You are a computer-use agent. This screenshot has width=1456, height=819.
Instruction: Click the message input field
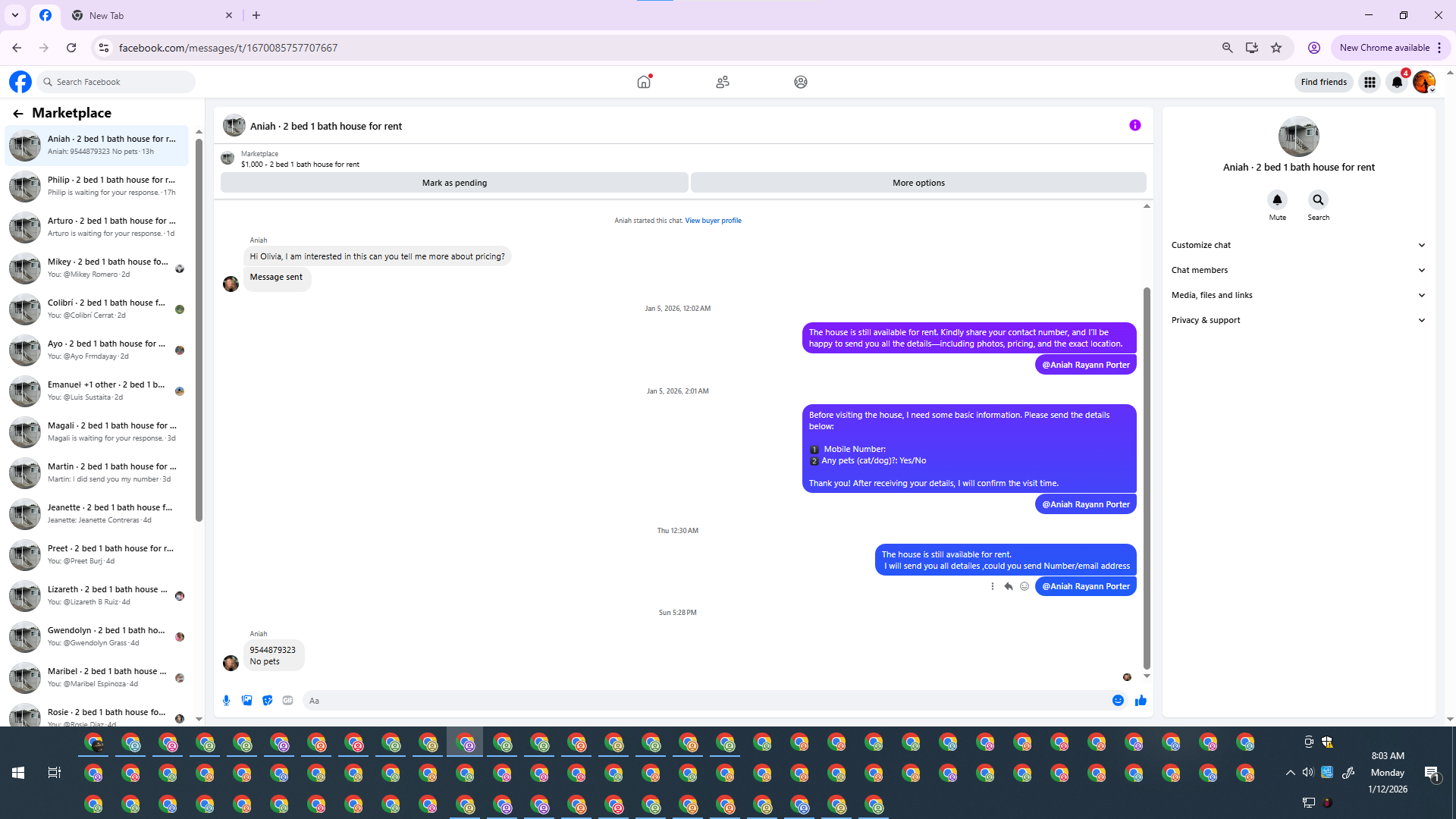pos(705,701)
